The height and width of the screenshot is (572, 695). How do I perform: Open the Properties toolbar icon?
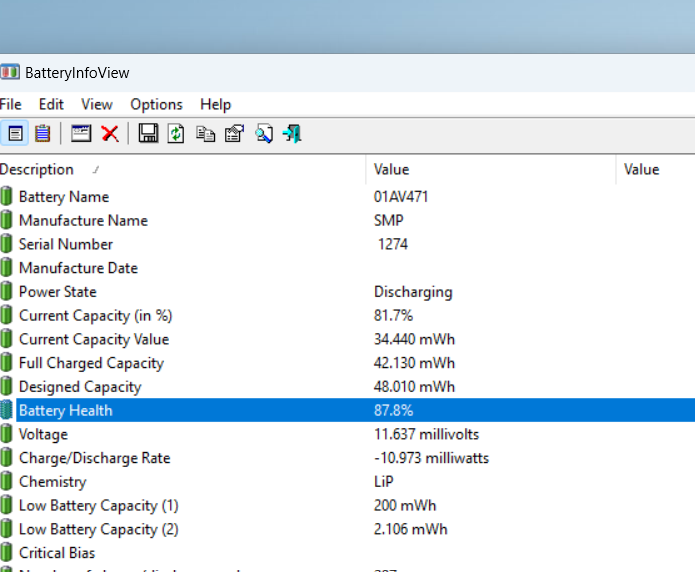tap(234, 133)
